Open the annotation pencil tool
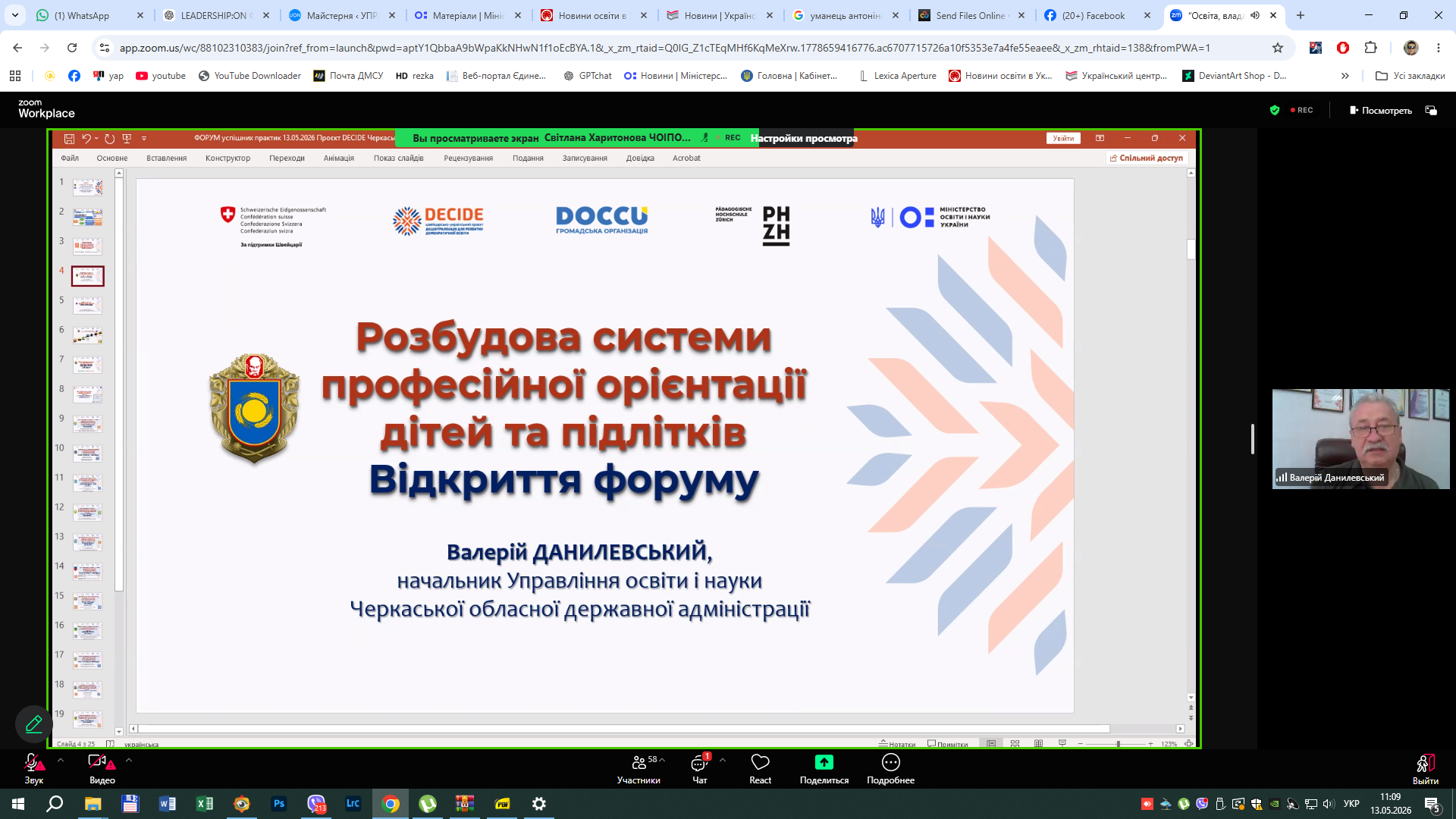The image size is (1456, 819). click(34, 724)
